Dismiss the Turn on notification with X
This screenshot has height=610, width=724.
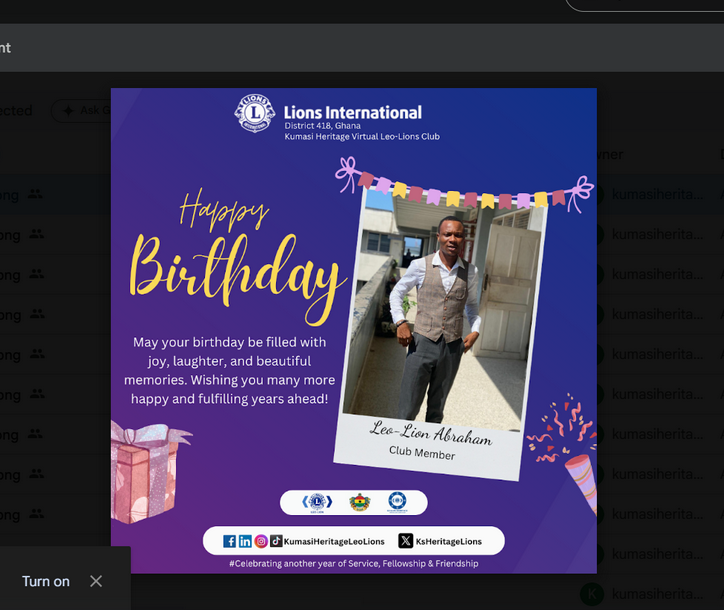point(96,581)
